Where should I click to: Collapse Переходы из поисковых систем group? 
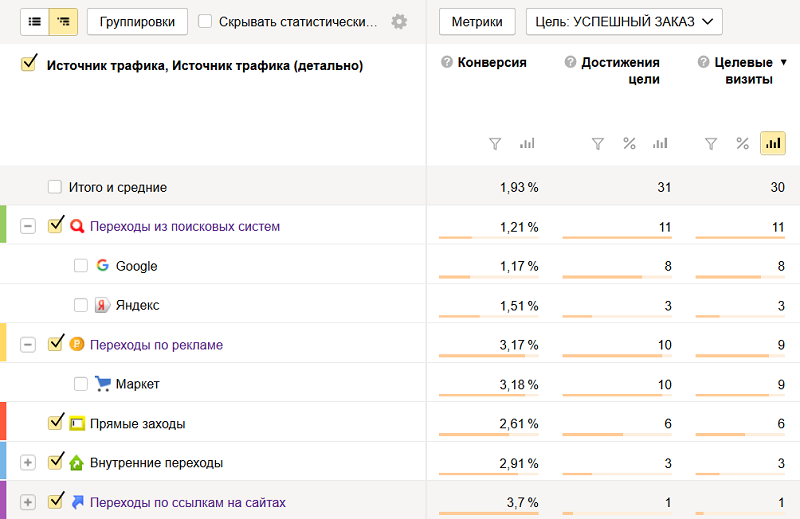[28, 226]
